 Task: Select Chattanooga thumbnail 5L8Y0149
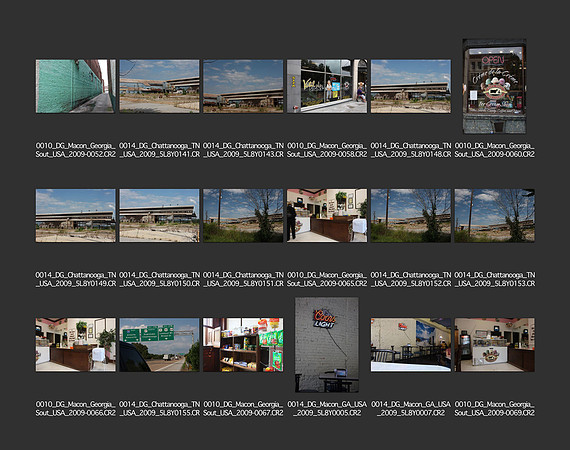click(76, 216)
